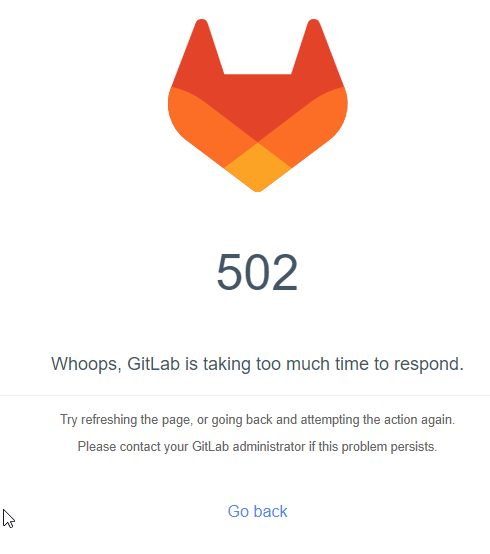Click the logo's left ear

(200, 49)
